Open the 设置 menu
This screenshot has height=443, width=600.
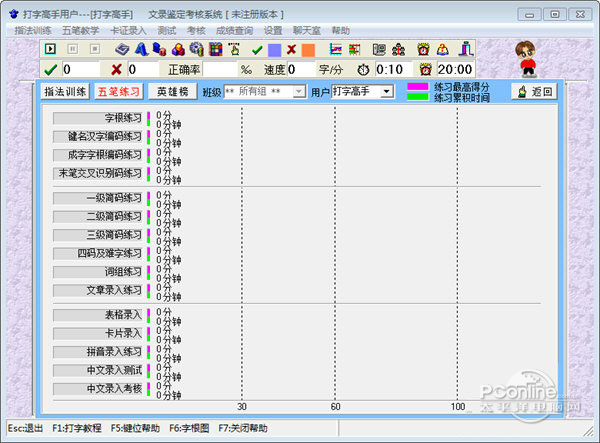[x=273, y=31]
